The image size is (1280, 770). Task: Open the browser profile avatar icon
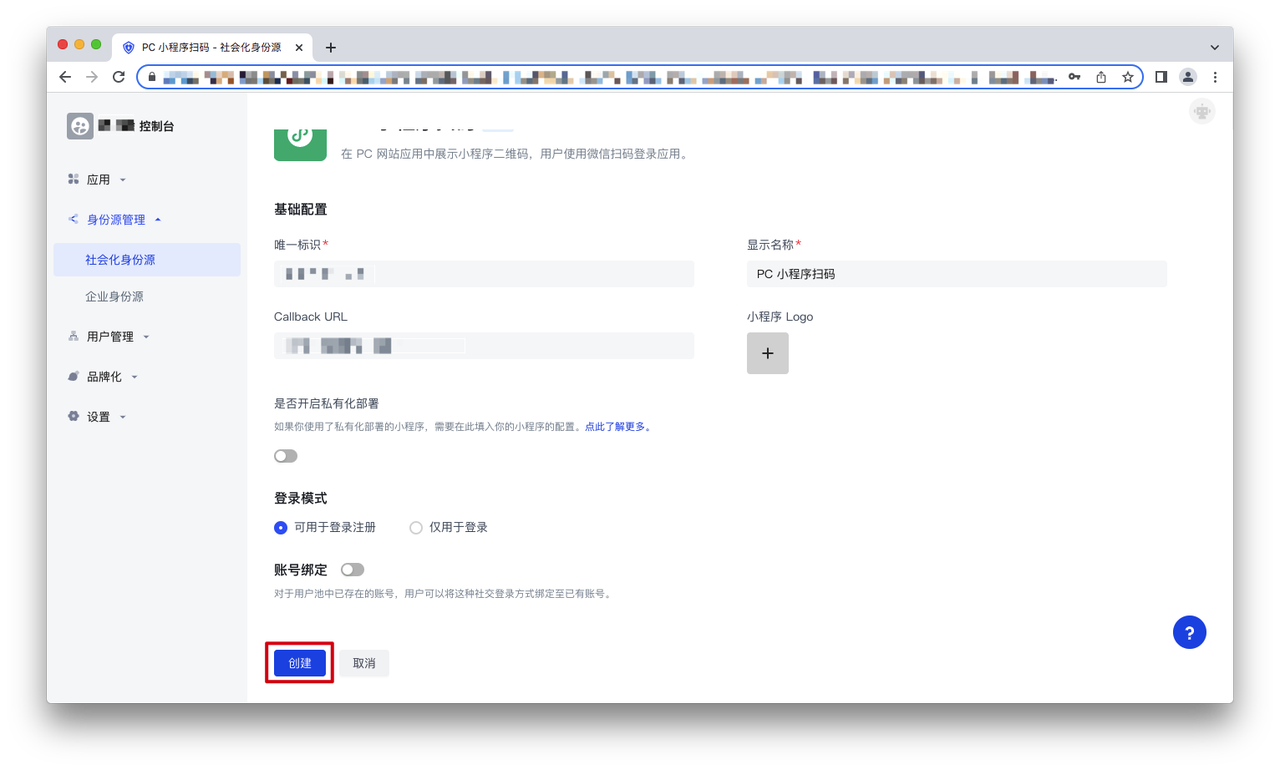pos(1188,77)
